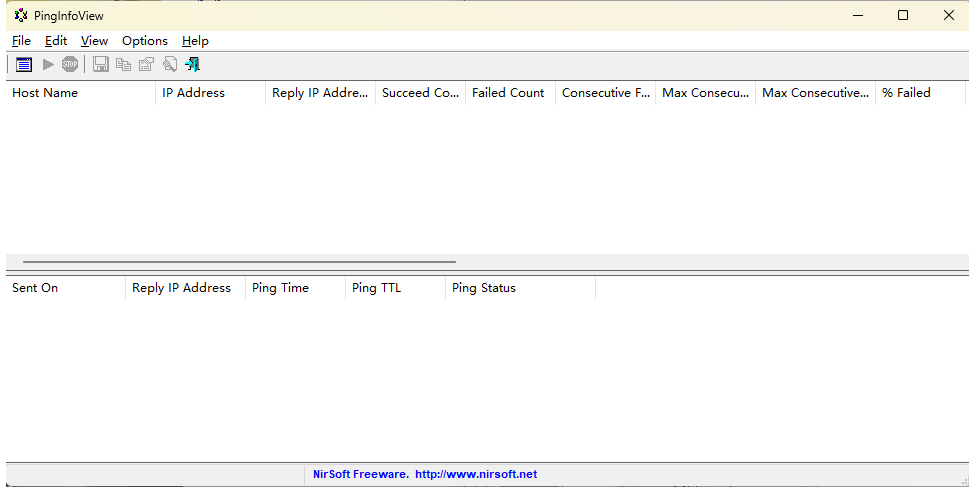974x487 pixels.
Task: Click the Exit door icon
Action: point(193,64)
